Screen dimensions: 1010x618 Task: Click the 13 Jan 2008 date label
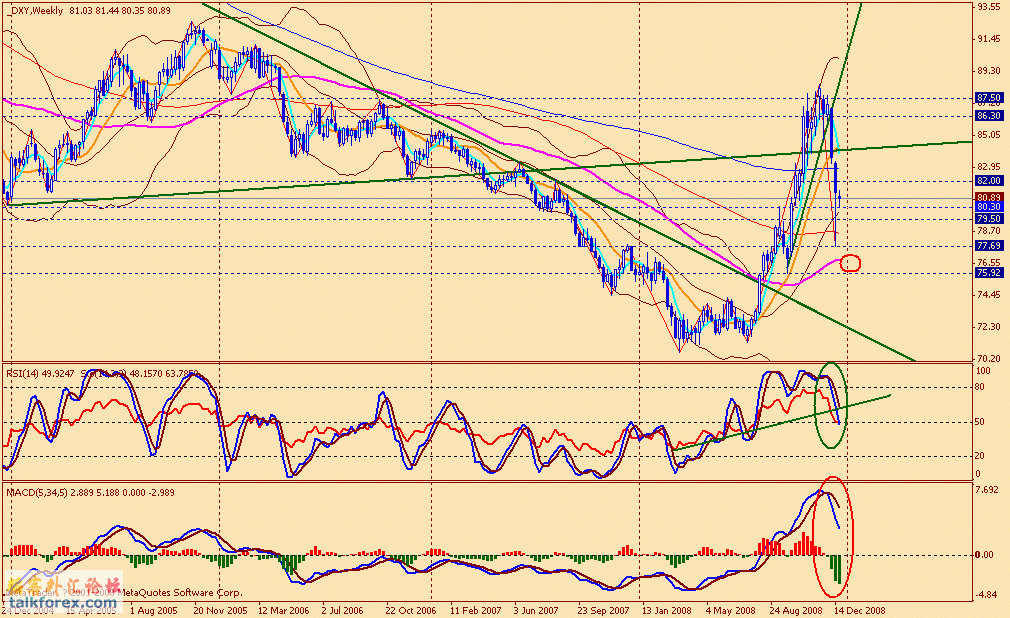coord(666,610)
